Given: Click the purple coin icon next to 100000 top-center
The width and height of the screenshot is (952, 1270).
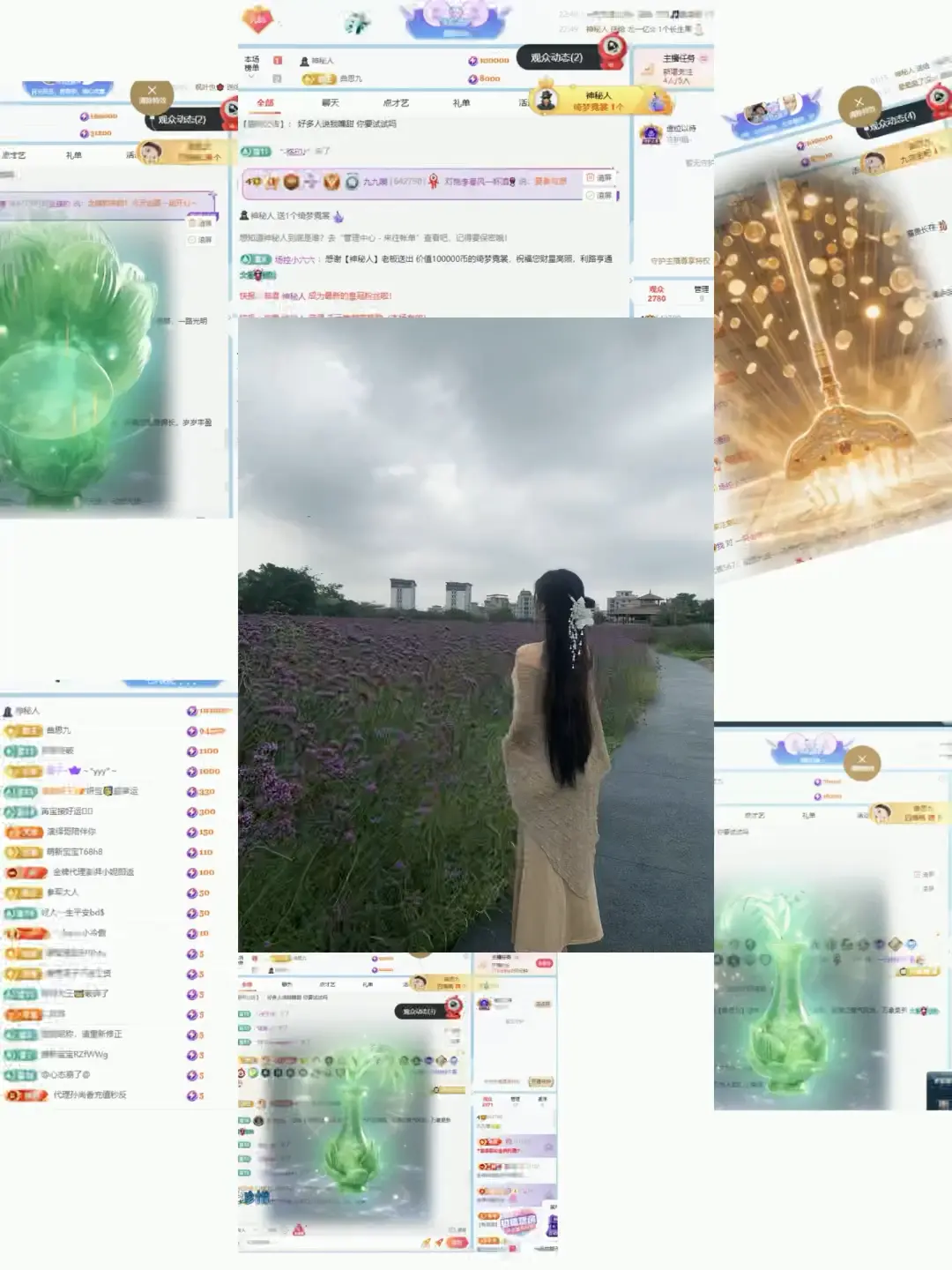Looking at the screenshot, I should tap(472, 61).
